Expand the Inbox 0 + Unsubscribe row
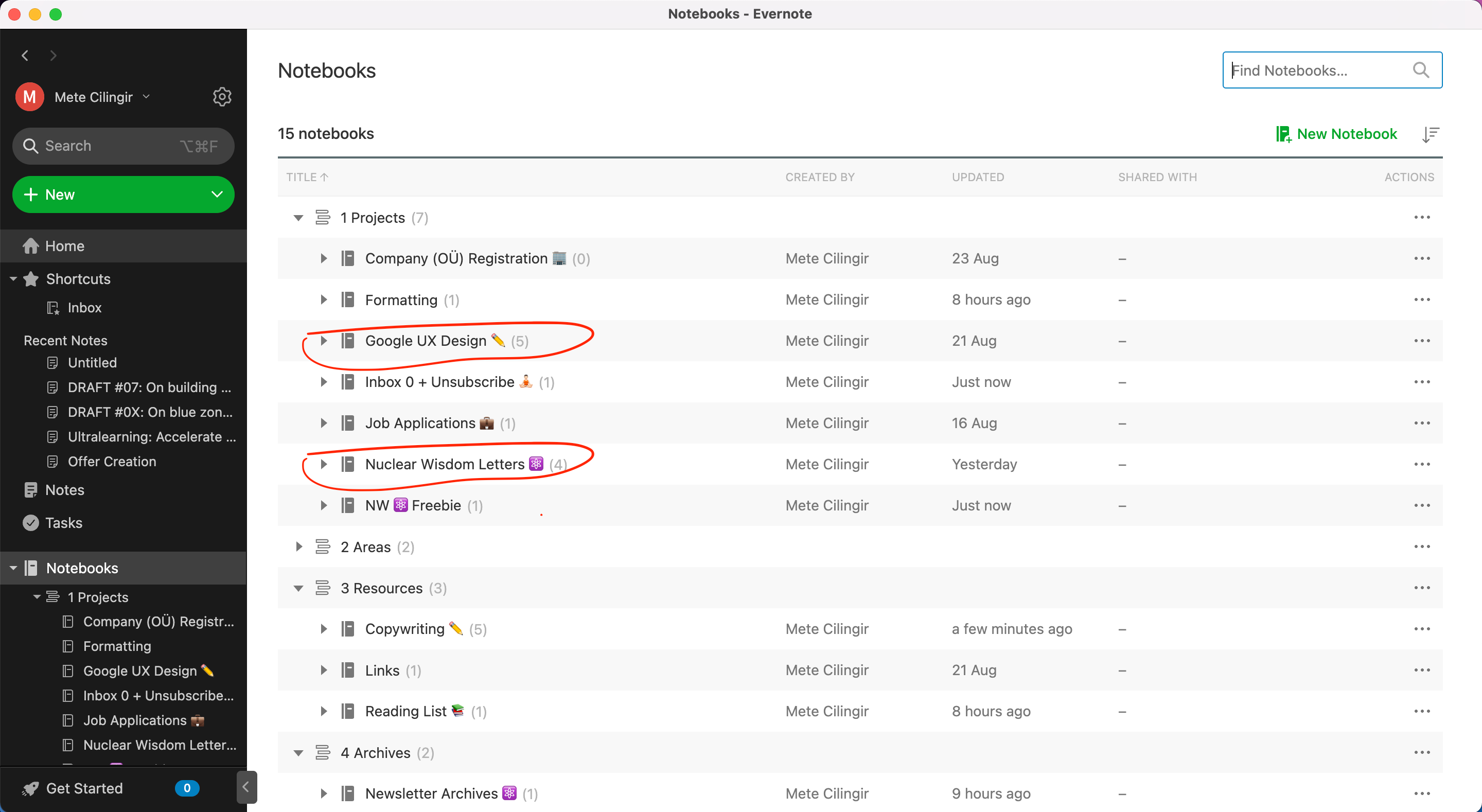Image resolution: width=1482 pixels, height=812 pixels. tap(323, 382)
